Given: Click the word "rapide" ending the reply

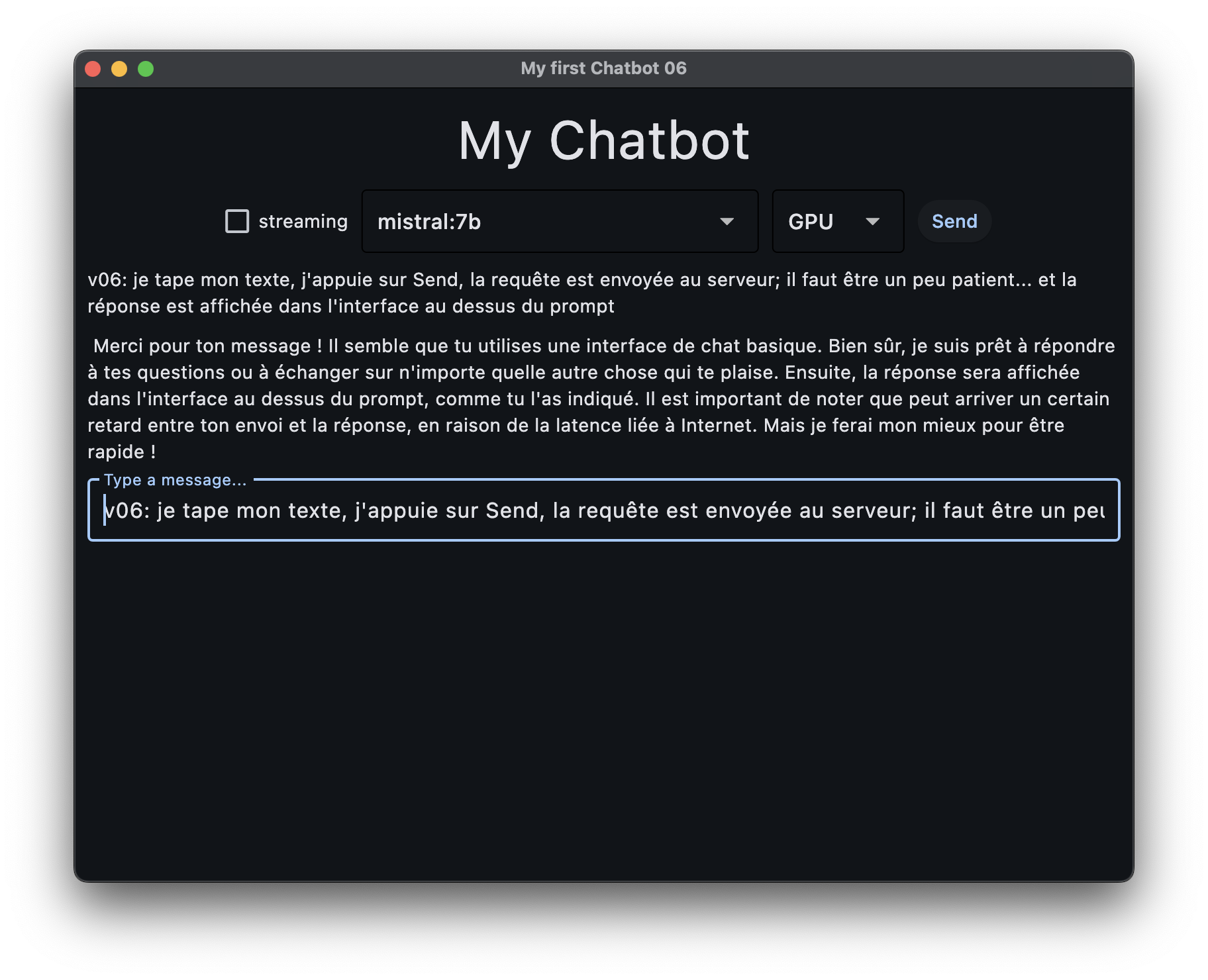Looking at the screenshot, I should [116, 452].
